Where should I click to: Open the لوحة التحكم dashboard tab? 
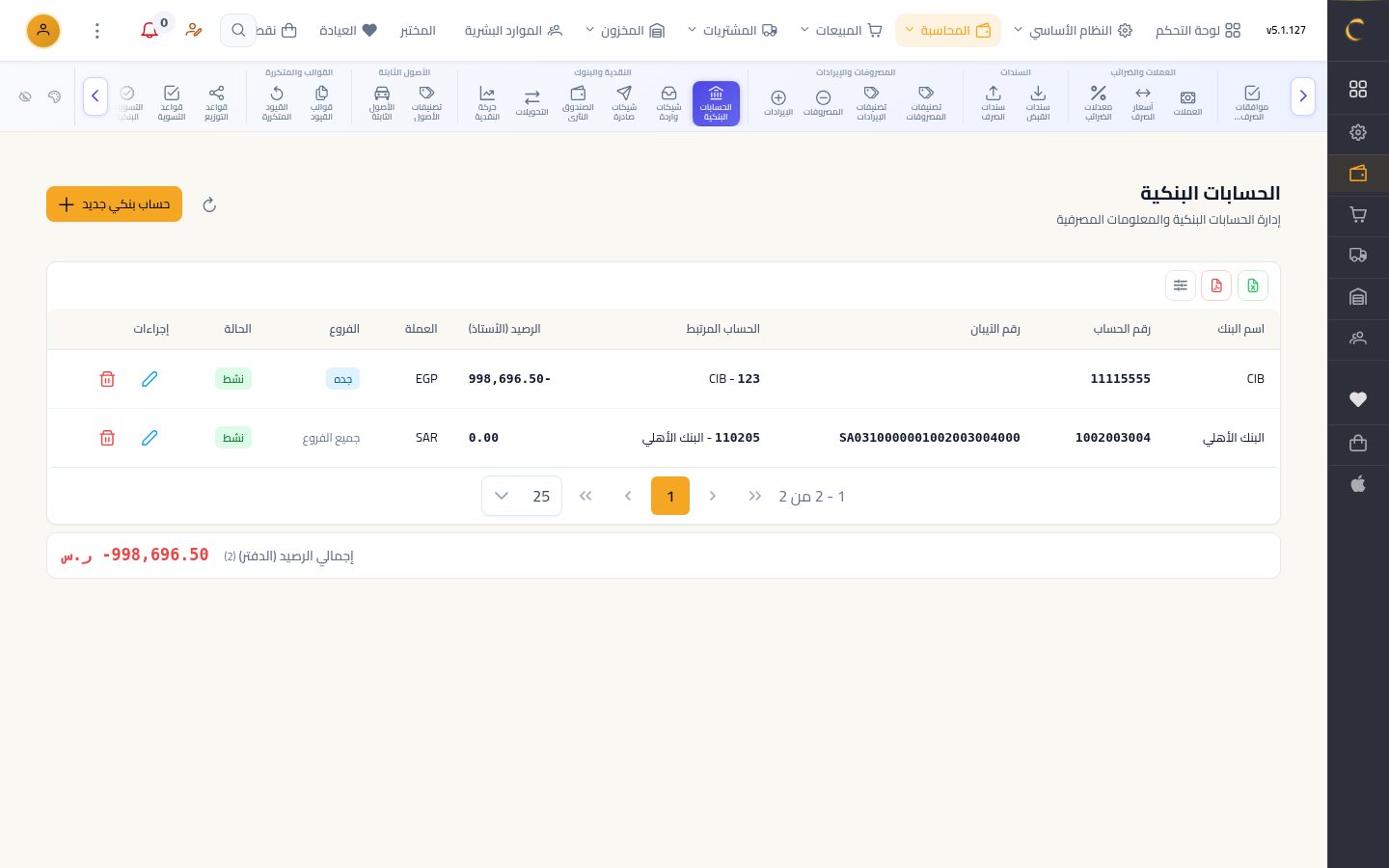(x=1198, y=31)
